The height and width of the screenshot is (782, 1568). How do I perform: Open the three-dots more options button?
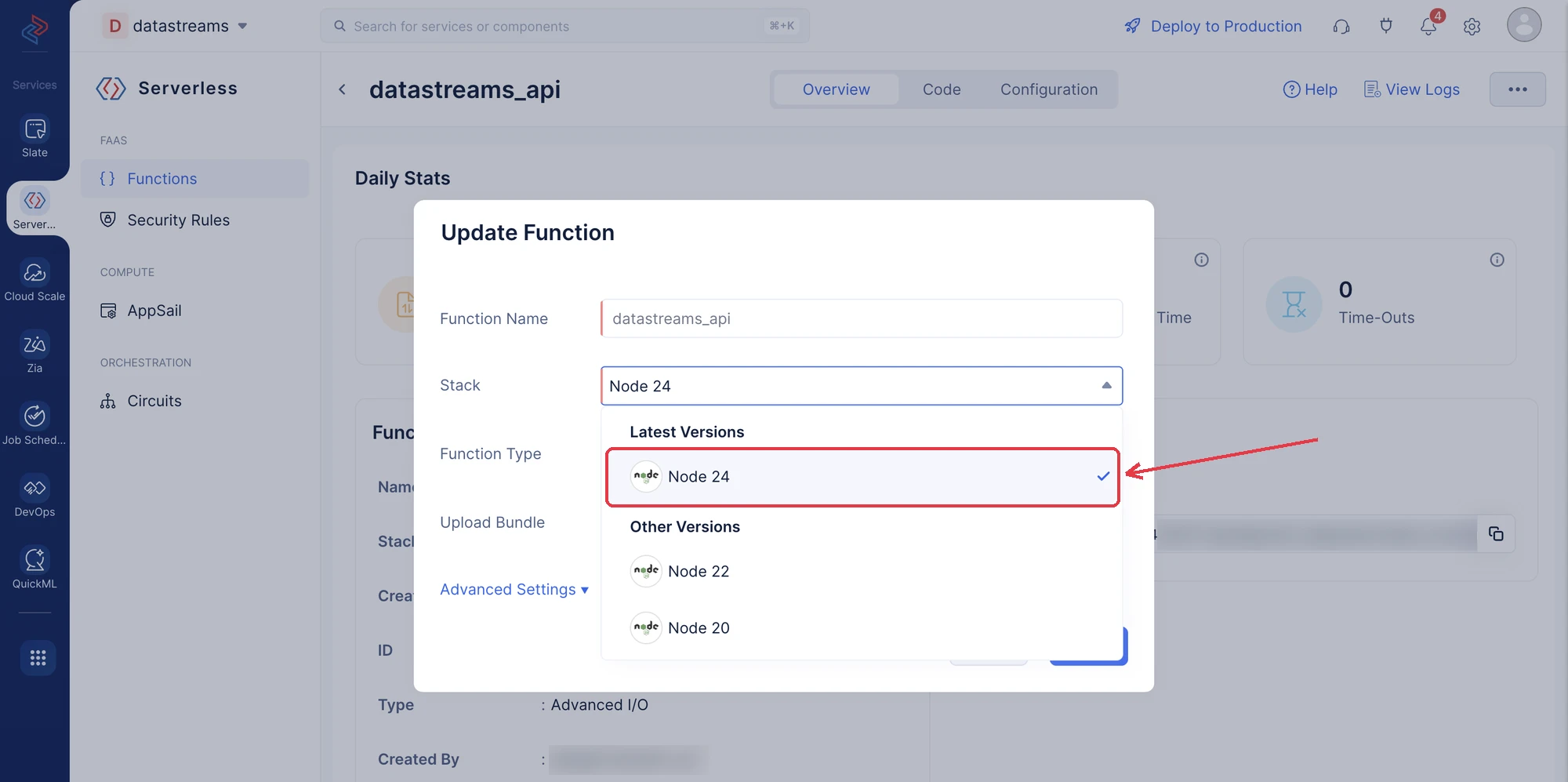[x=1517, y=89]
